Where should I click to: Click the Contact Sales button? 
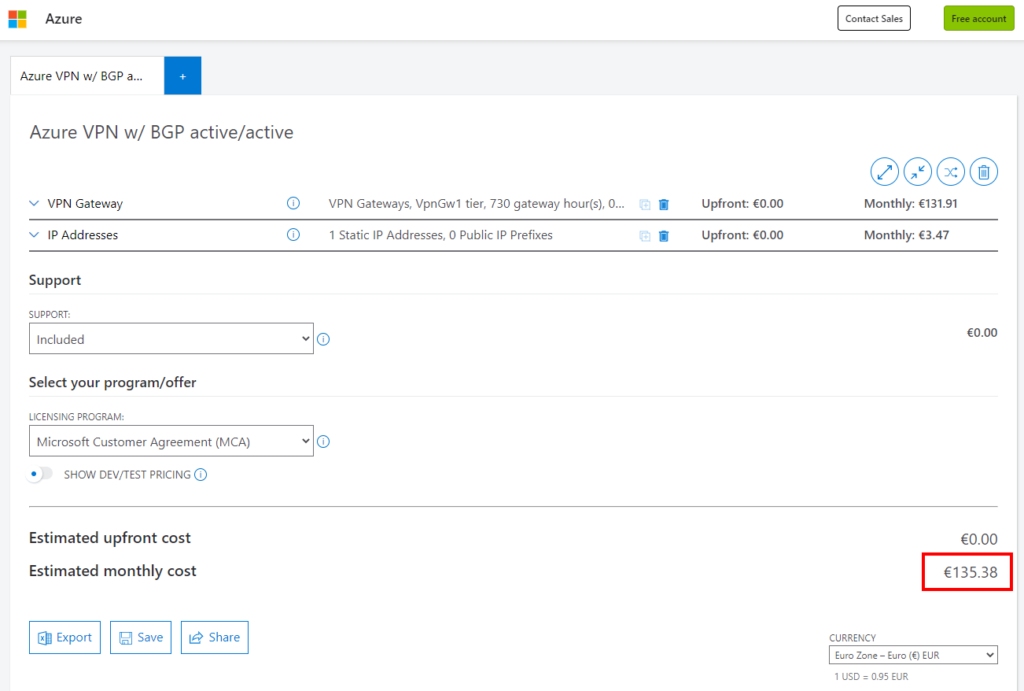tap(874, 18)
